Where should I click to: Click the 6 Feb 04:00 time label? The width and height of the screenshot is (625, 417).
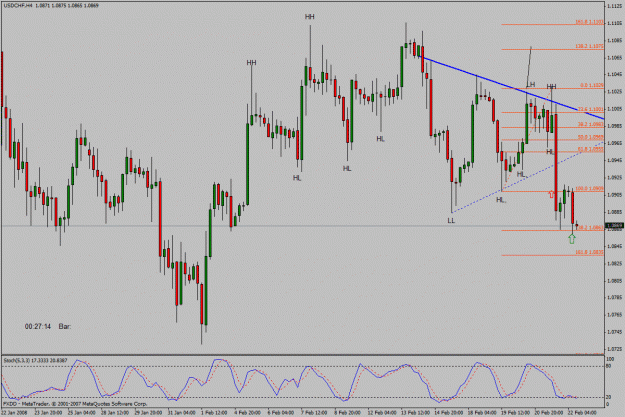click(x=281, y=413)
